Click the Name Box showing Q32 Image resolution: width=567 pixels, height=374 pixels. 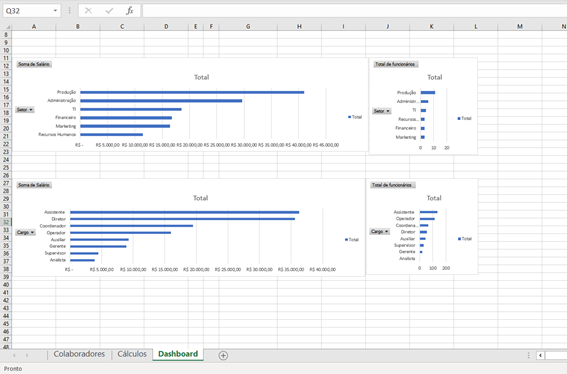point(27,11)
